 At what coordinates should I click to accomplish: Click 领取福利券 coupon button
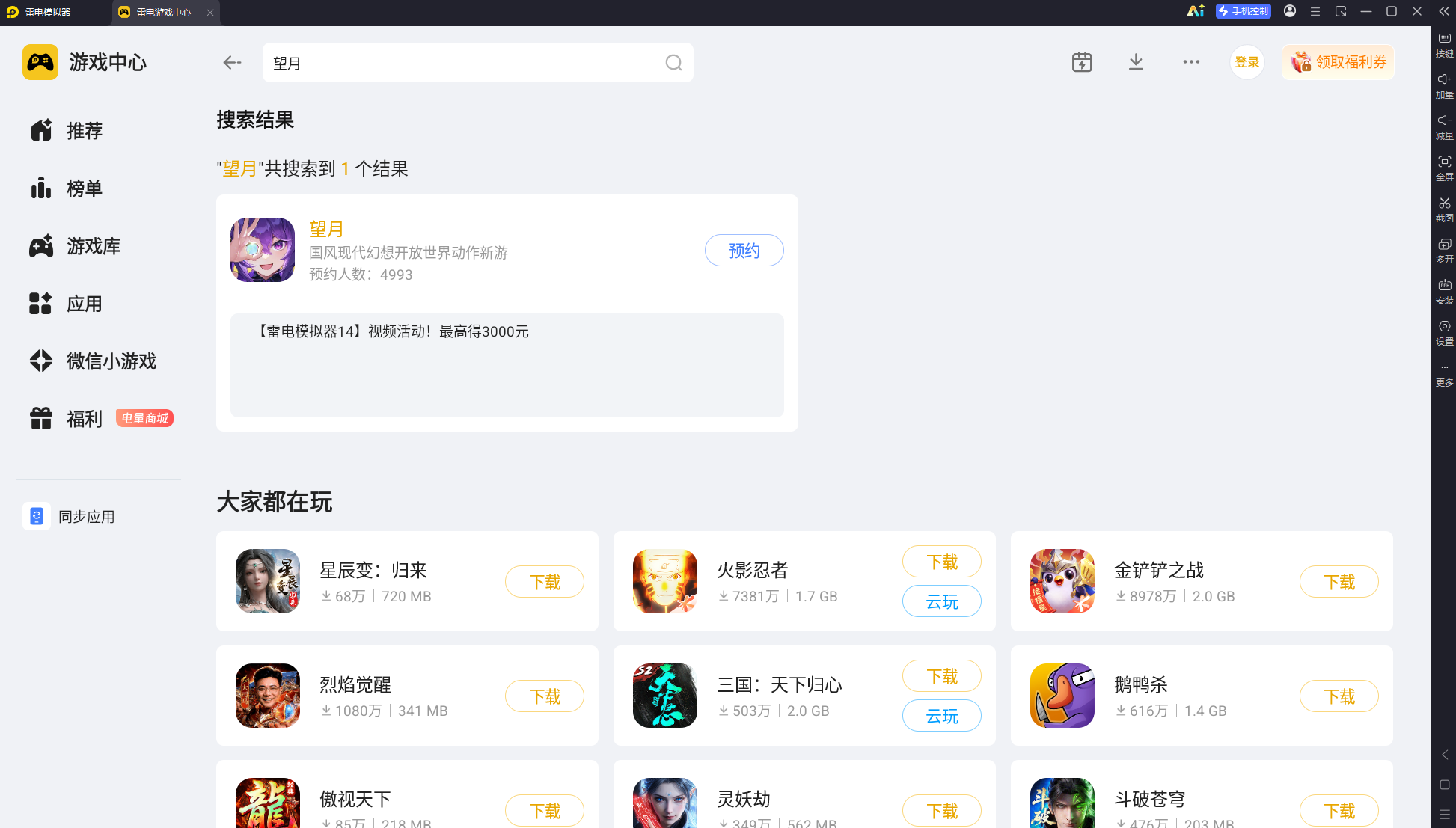pos(1339,62)
